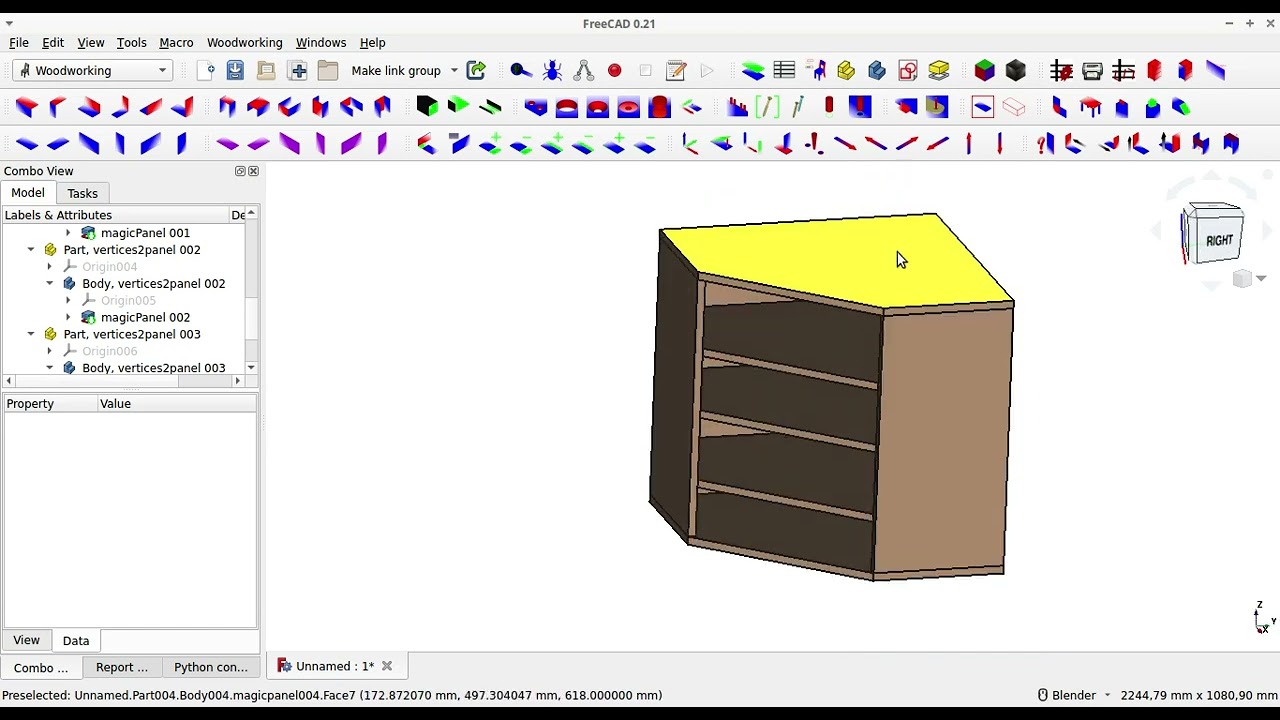The width and height of the screenshot is (1280, 720).
Task: Switch to the View property tab
Action: click(x=27, y=640)
